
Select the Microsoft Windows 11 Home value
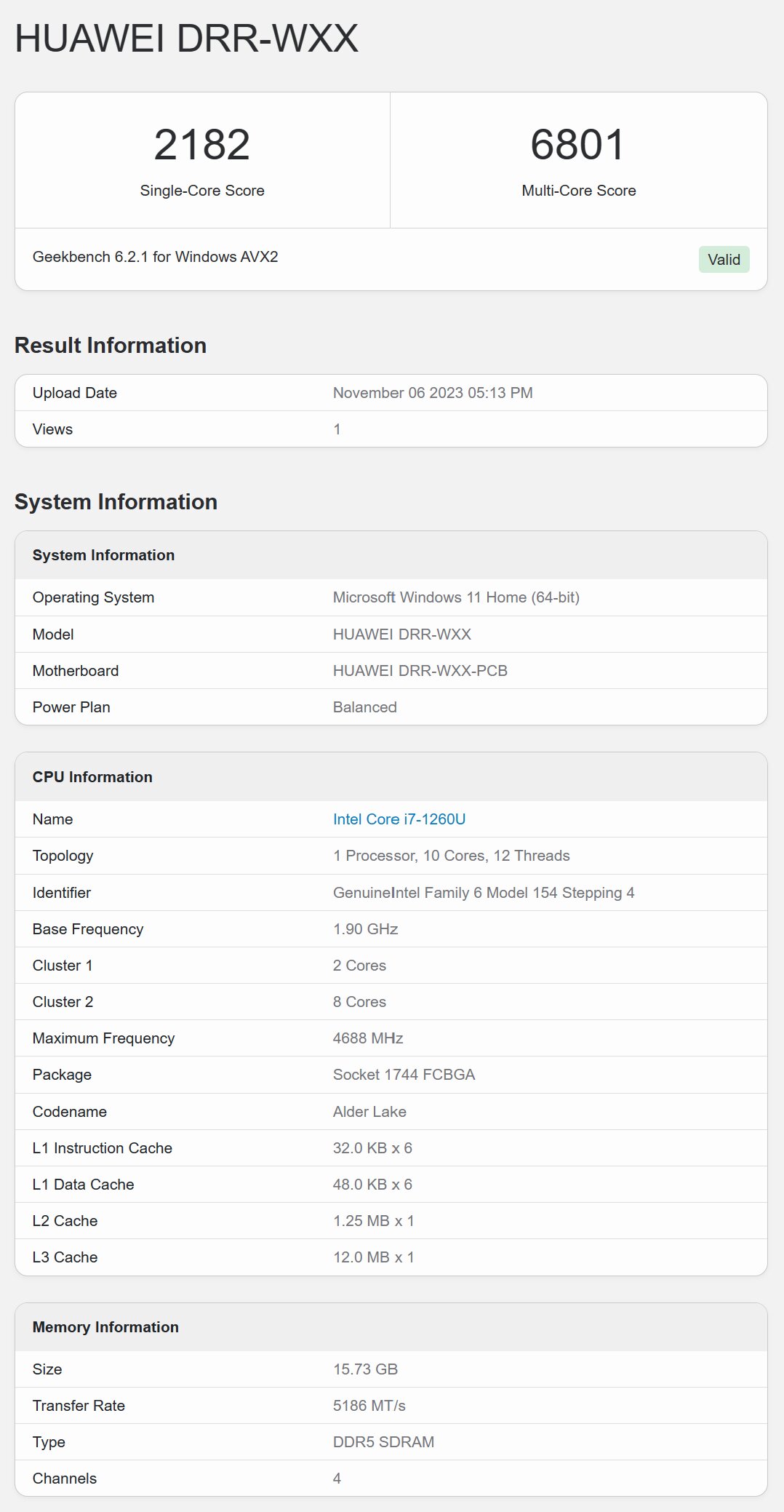pos(456,597)
